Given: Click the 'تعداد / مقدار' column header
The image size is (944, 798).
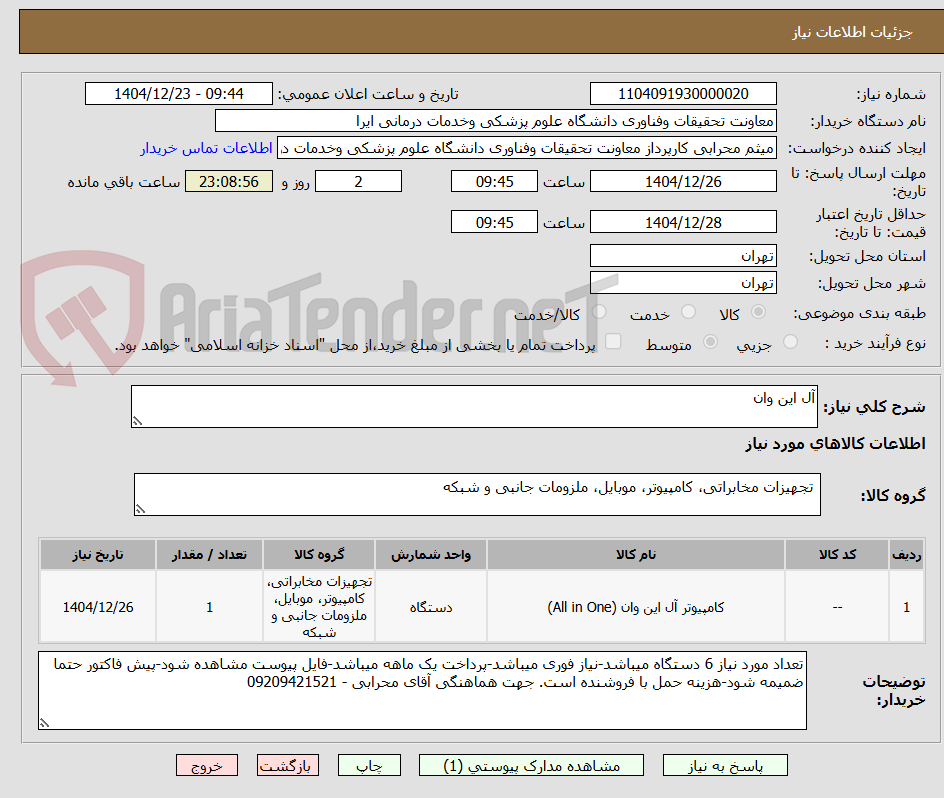Looking at the screenshot, I should click(210, 555).
